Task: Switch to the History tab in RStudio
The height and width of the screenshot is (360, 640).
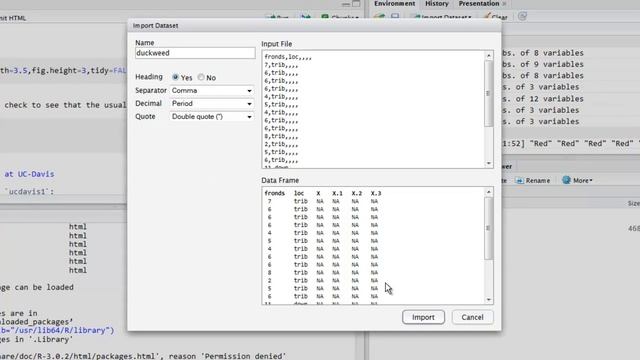Action: click(x=437, y=4)
